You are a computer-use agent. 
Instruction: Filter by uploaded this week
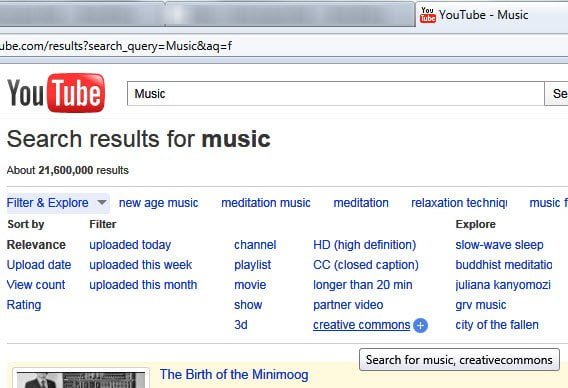click(x=141, y=265)
